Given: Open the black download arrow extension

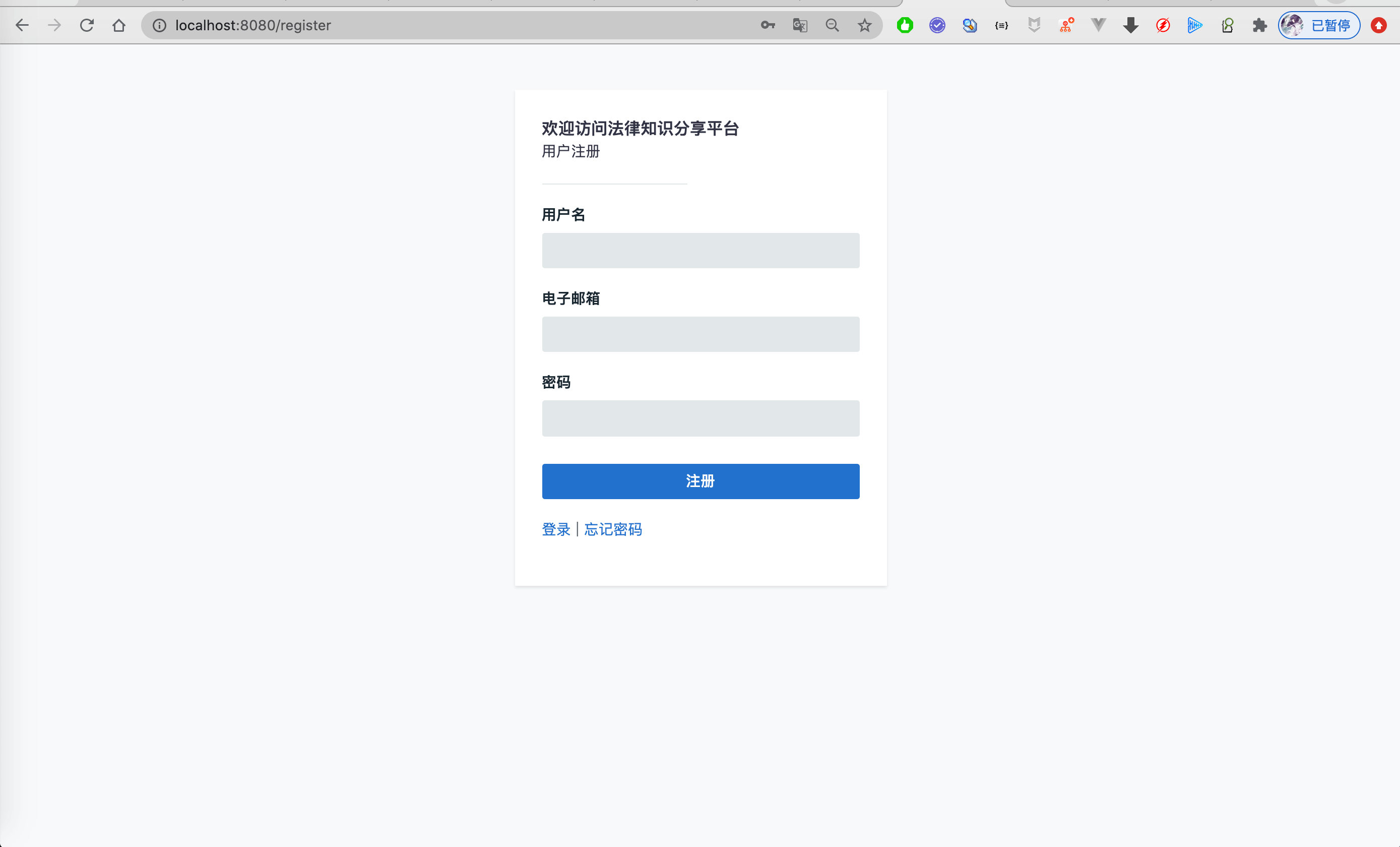Looking at the screenshot, I should pyautogui.click(x=1131, y=25).
